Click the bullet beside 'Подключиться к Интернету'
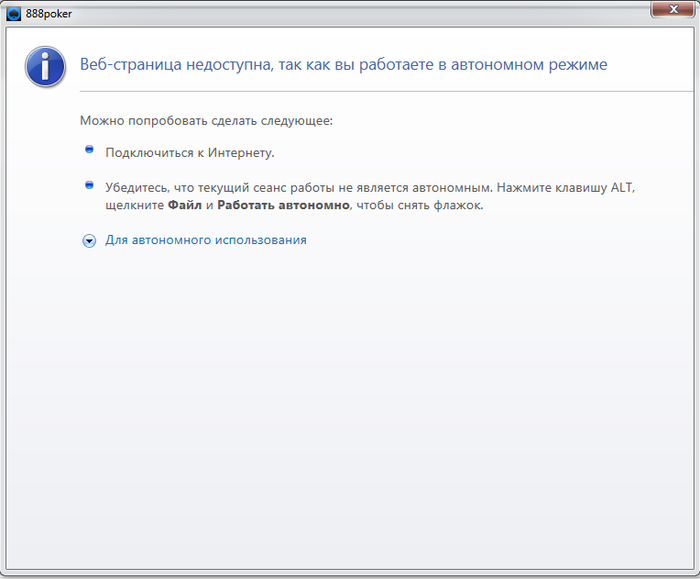 click(x=89, y=149)
